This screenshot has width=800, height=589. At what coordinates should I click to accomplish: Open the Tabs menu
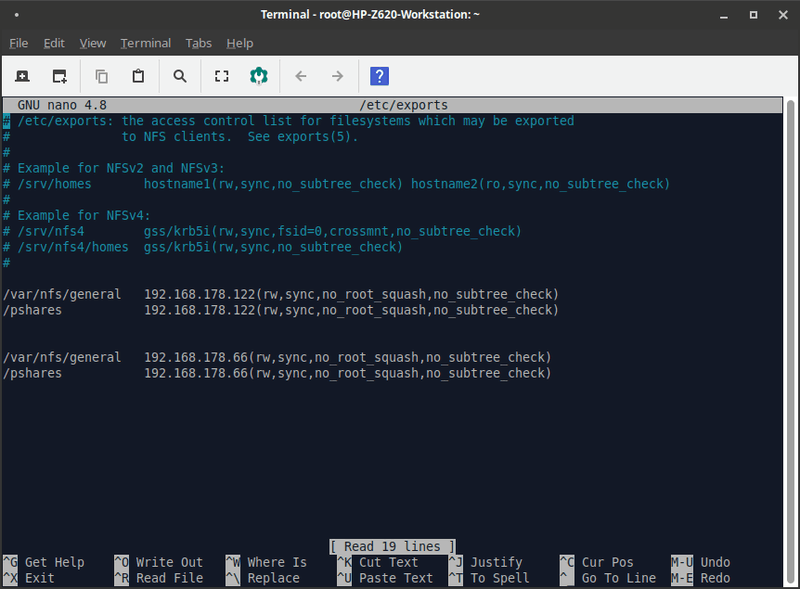(198, 43)
